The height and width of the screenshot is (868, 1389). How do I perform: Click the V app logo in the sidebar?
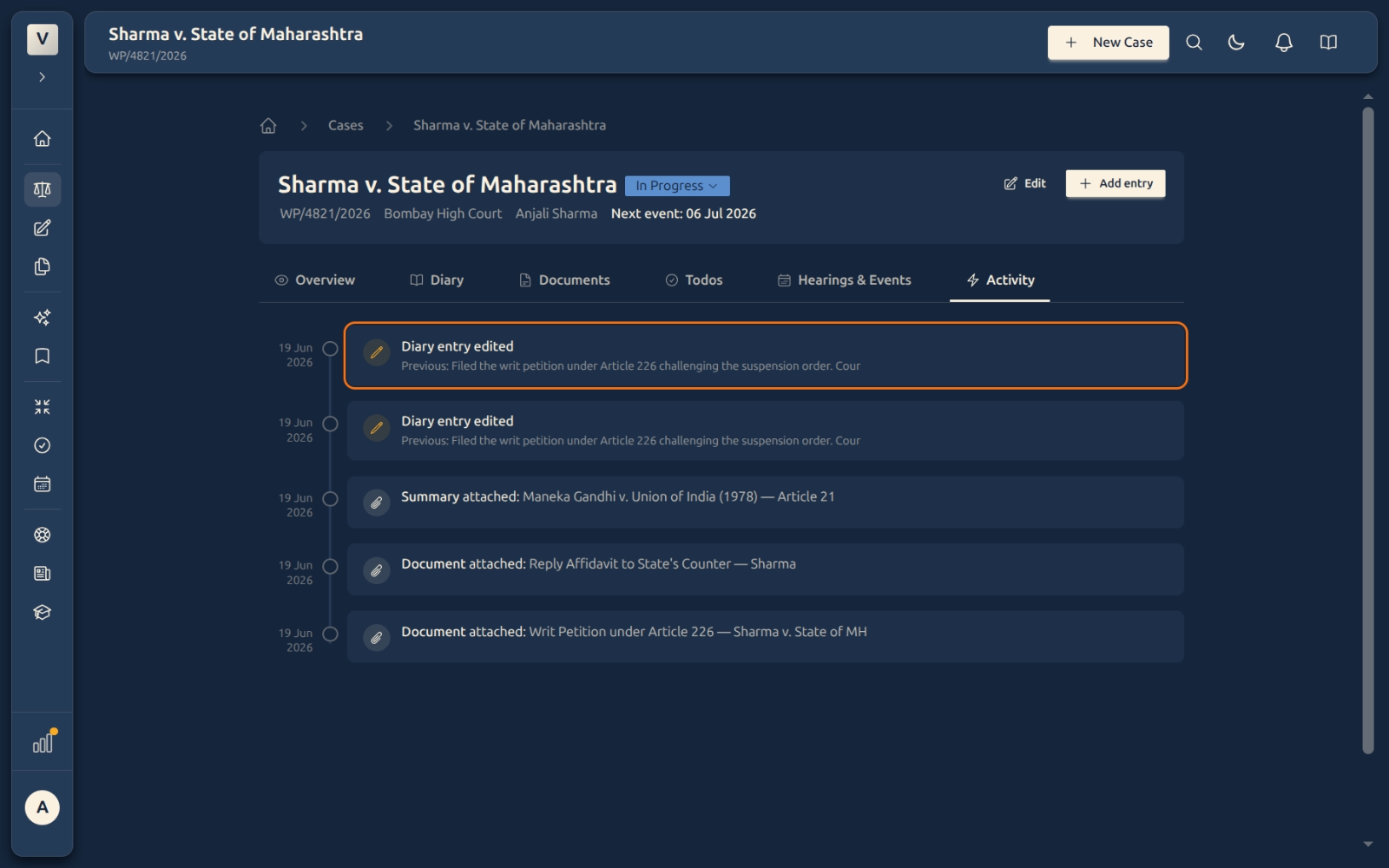click(42, 39)
